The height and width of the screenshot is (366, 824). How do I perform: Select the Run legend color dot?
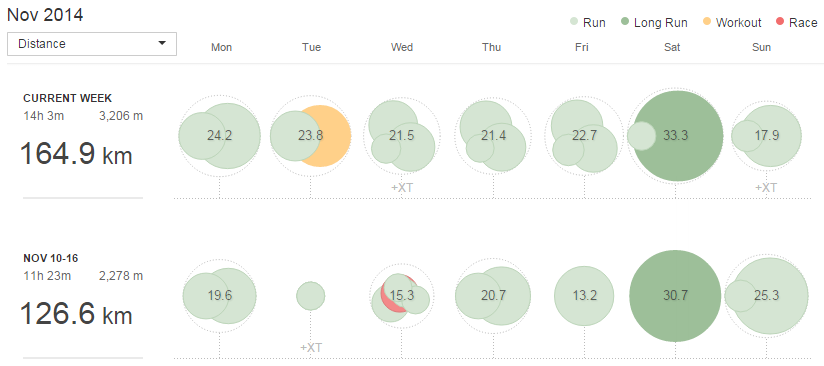pyautogui.click(x=574, y=23)
